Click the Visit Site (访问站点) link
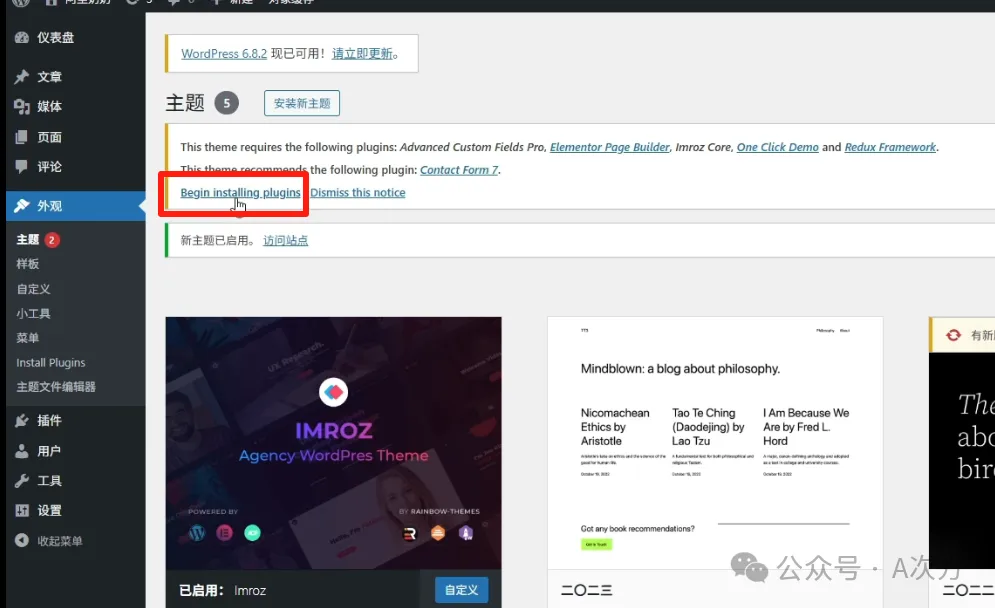Image resolution: width=995 pixels, height=608 pixels. tap(286, 241)
